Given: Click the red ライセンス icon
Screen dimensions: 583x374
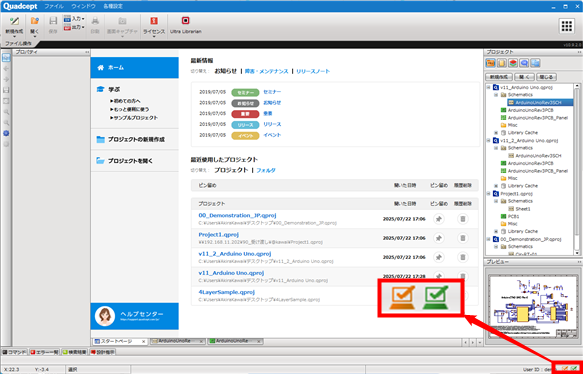Looking at the screenshot, I should pyautogui.click(x=154, y=21).
